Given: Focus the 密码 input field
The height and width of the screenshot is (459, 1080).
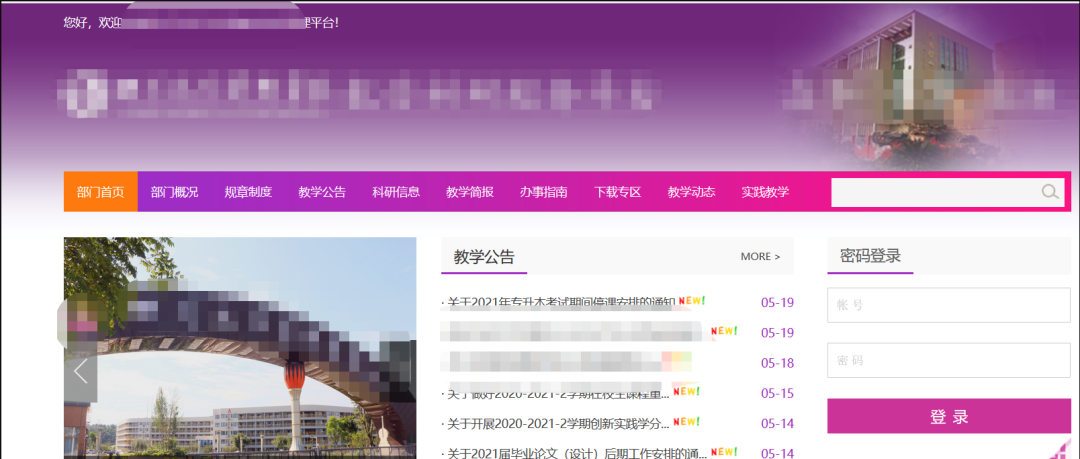Looking at the screenshot, I should [948, 360].
